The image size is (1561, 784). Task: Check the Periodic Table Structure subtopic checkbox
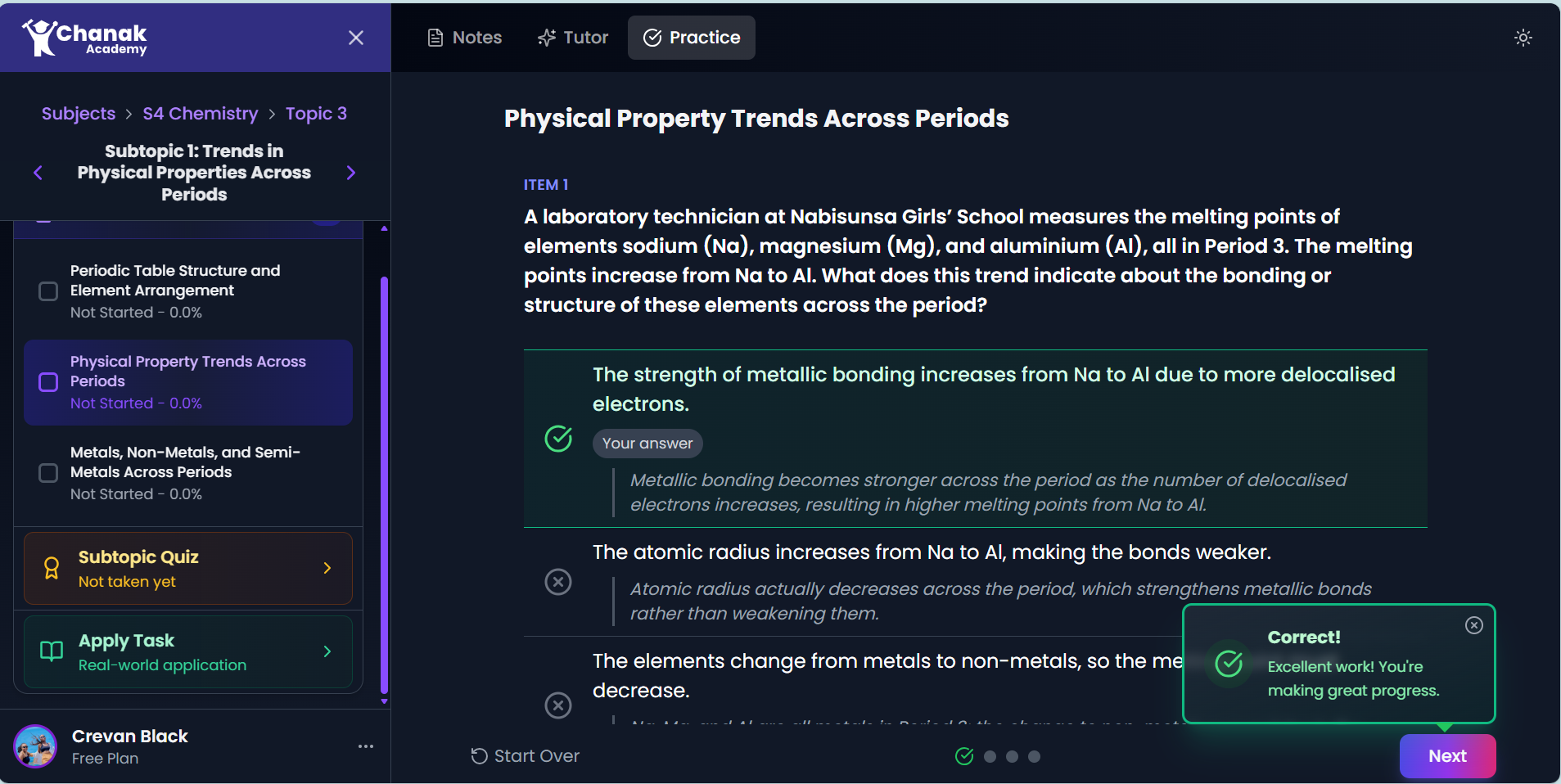47,291
